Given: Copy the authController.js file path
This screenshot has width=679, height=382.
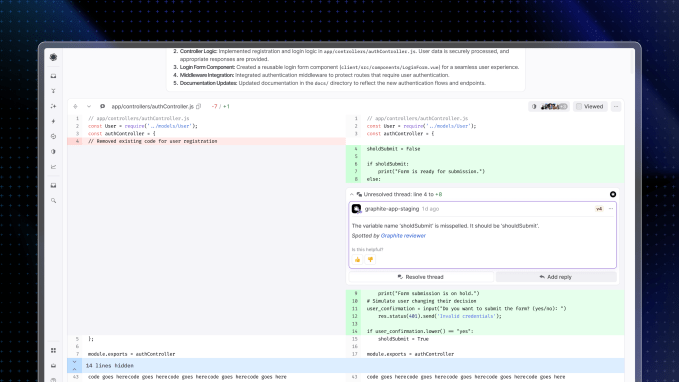Looking at the screenshot, I should (x=198, y=107).
